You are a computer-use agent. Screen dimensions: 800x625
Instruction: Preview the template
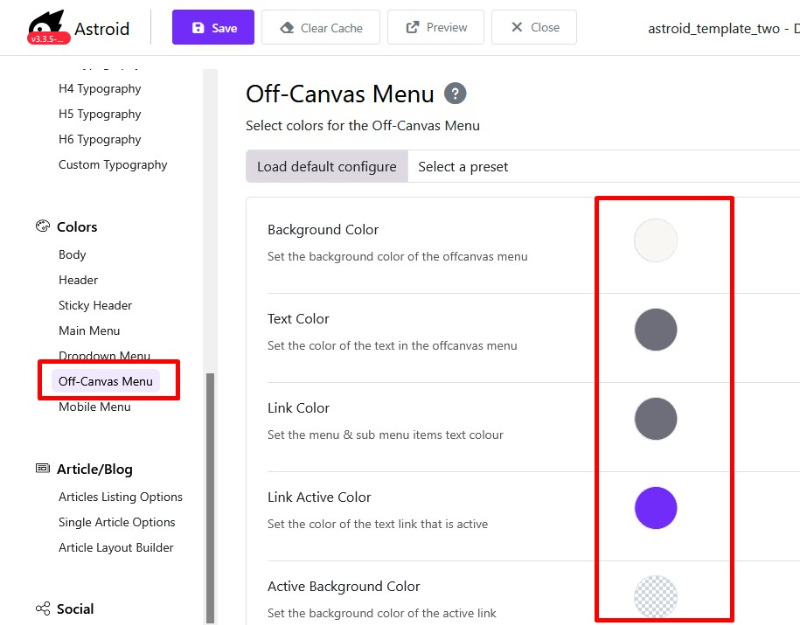tap(435, 28)
